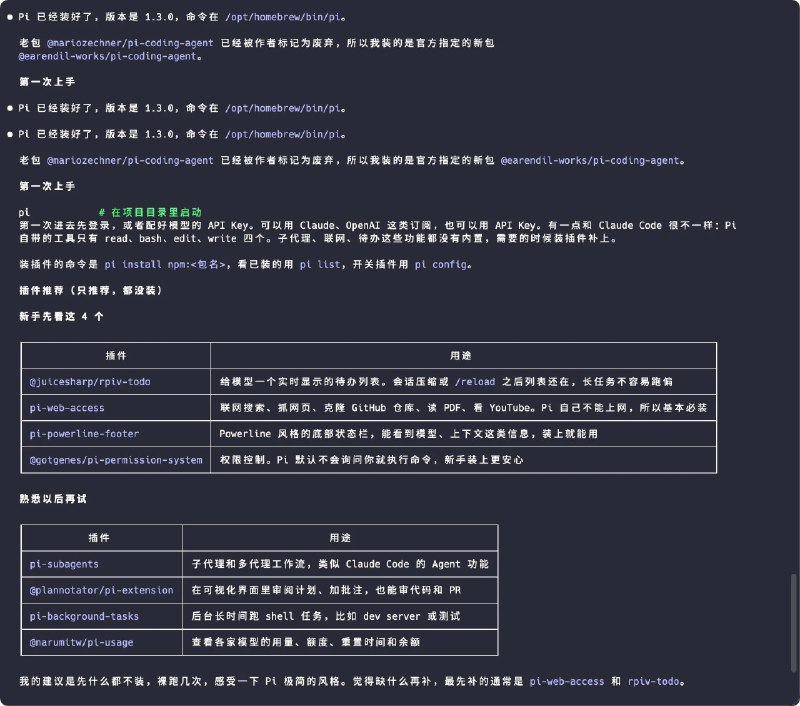Click the green comment "# 在项目目录里启动"
This screenshot has height=706, width=800.
click(151, 212)
